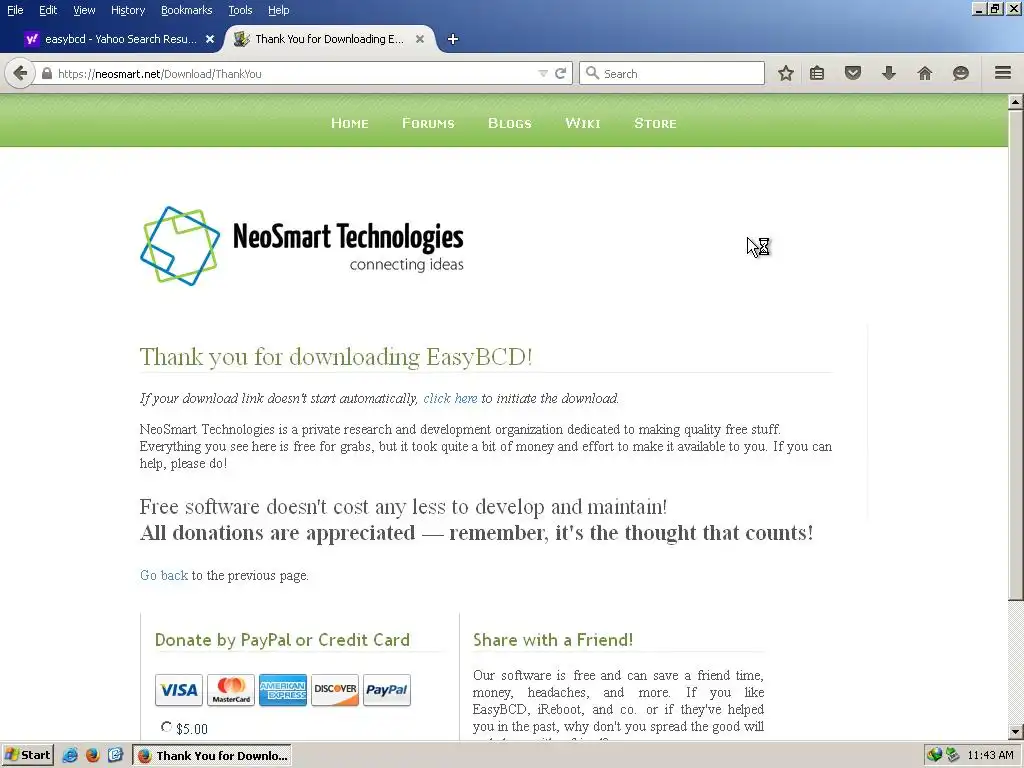Click the page scrollbar up arrow

pyautogui.click(x=1015, y=102)
